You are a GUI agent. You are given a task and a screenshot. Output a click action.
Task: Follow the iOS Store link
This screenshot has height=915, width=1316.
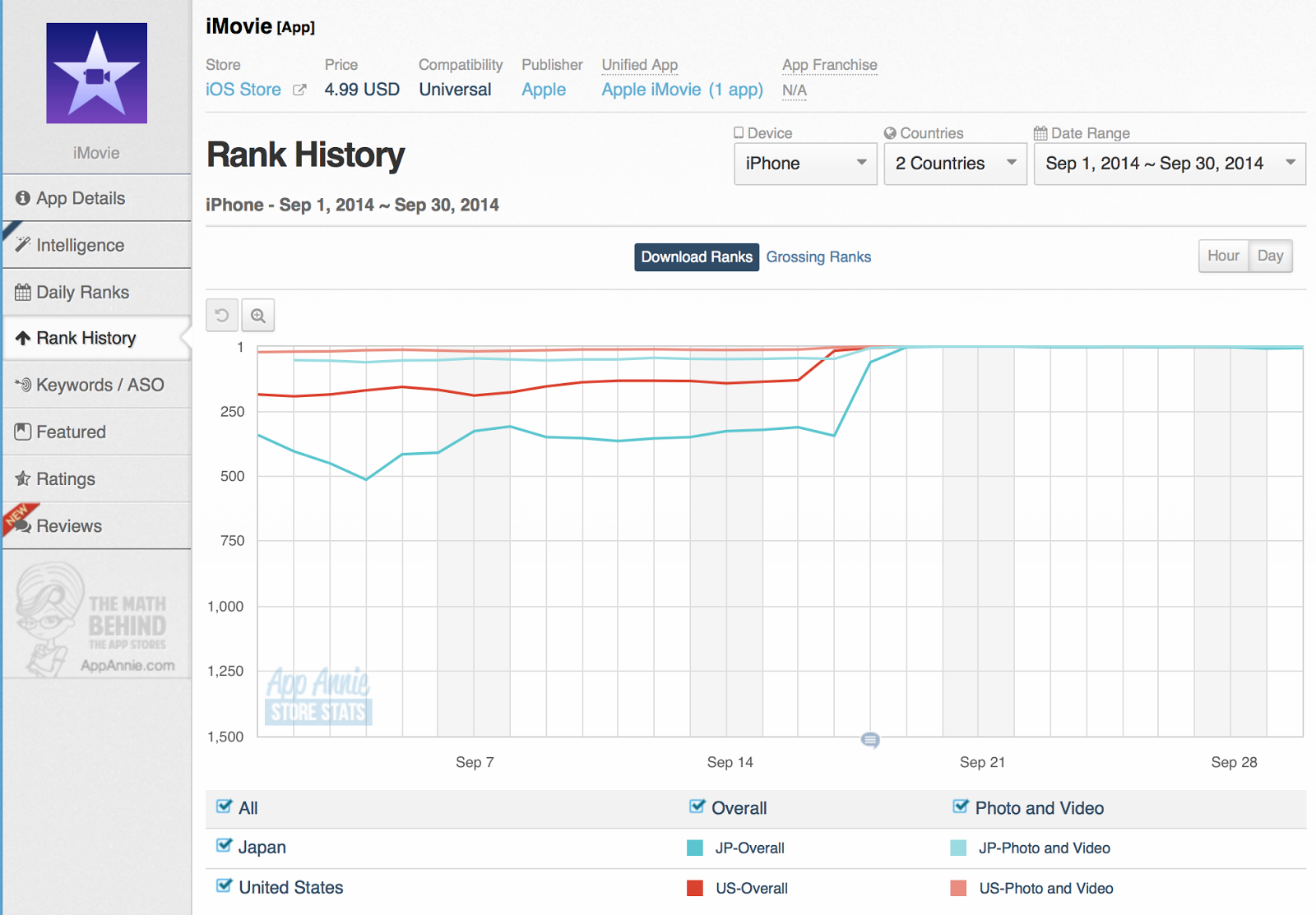click(x=243, y=90)
